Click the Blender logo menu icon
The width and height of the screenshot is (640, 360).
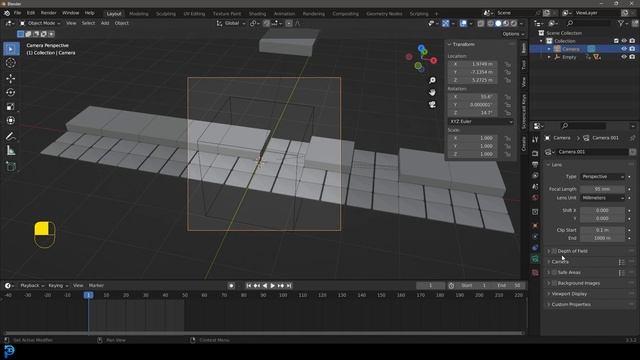point(7,13)
